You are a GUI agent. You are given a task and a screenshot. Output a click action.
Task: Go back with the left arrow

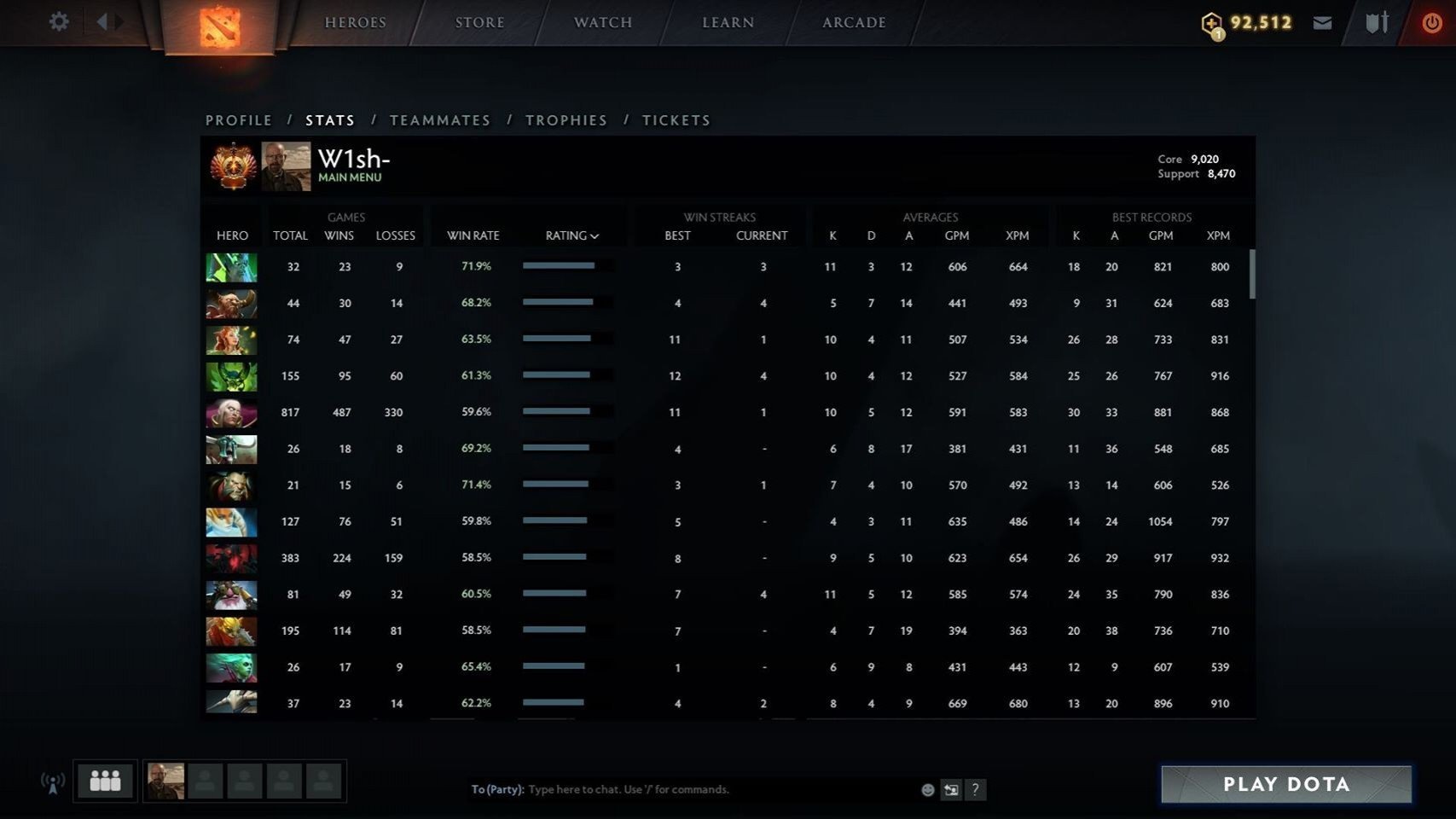pyautogui.click(x=102, y=21)
